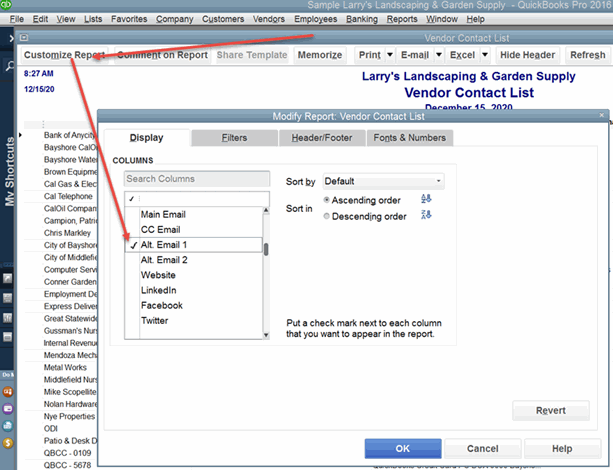Click the blue icon in the sidebar's bottom section
Screen dimensions: 613x470
(x=8, y=424)
